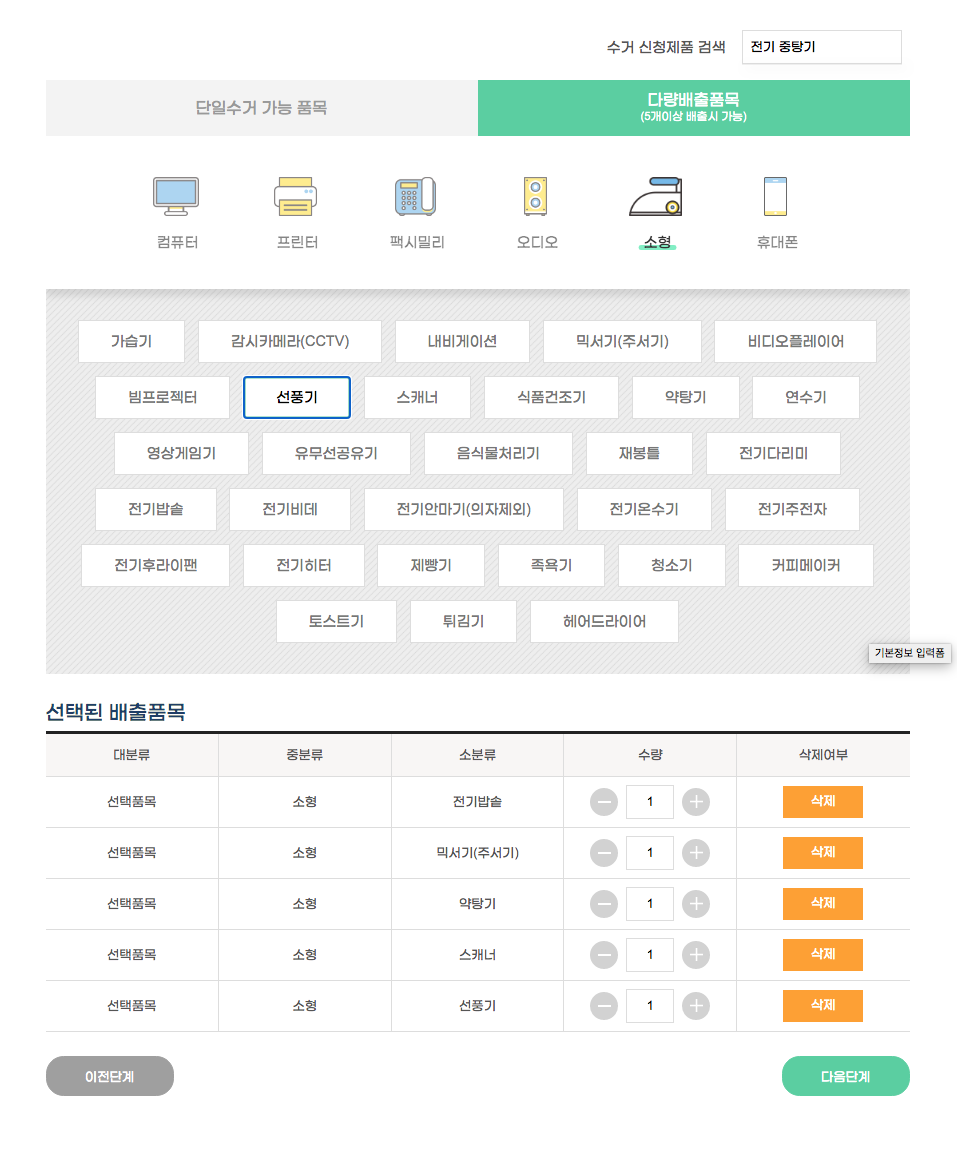The image size is (957, 1149).
Task: Select the 가습기 item
Action: point(131,341)
